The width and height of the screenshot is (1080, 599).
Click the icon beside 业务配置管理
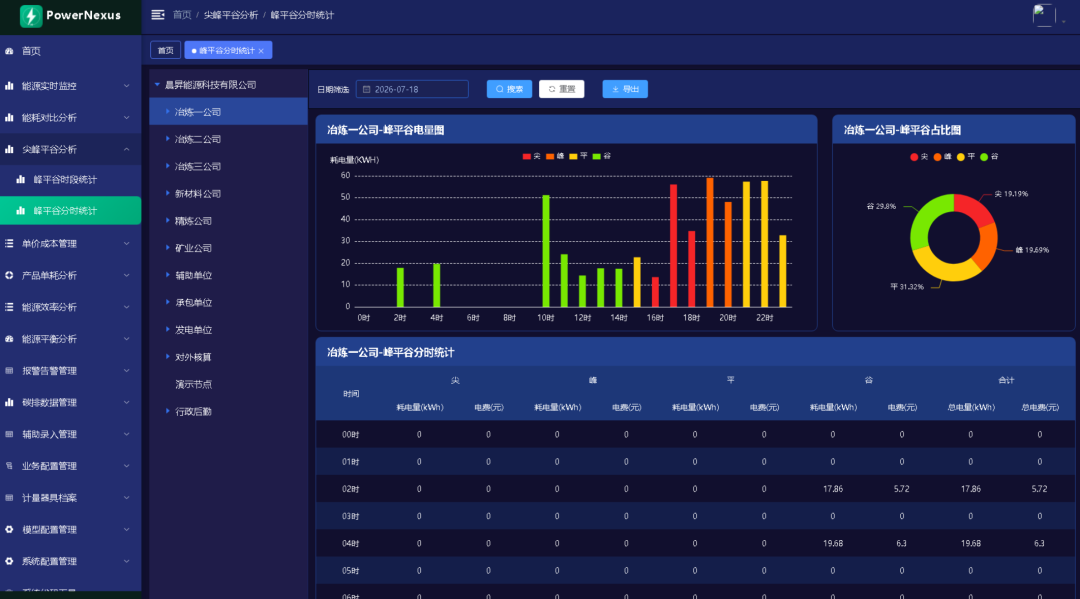pyautogui.click(x=10, y=466)
